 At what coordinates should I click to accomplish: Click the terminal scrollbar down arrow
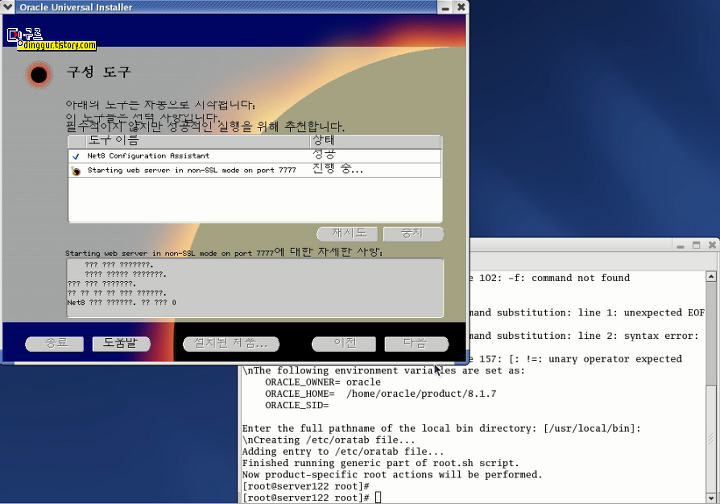(x=711, y=497)
